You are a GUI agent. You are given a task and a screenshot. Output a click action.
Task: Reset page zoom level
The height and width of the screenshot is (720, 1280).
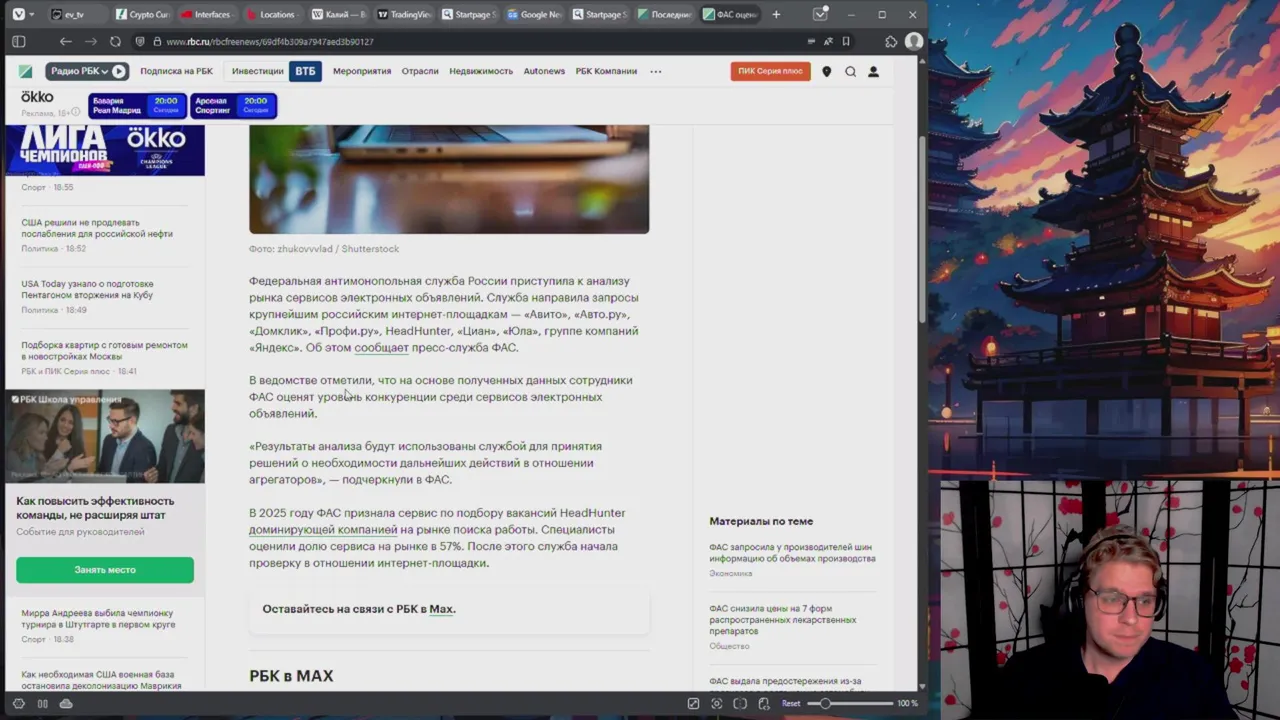(790, 704)
